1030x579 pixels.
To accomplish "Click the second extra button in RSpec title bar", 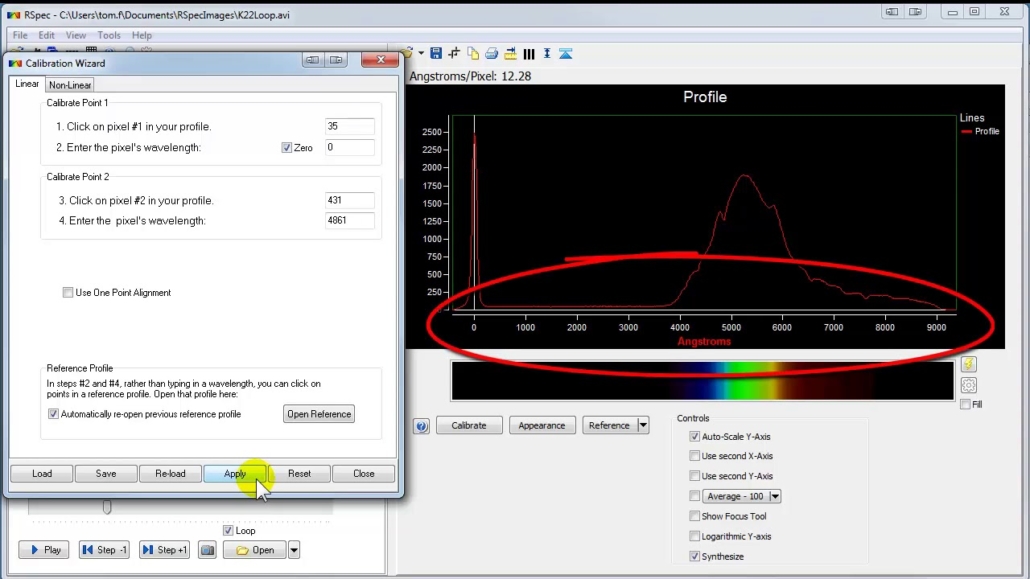I will pos(916,12).
